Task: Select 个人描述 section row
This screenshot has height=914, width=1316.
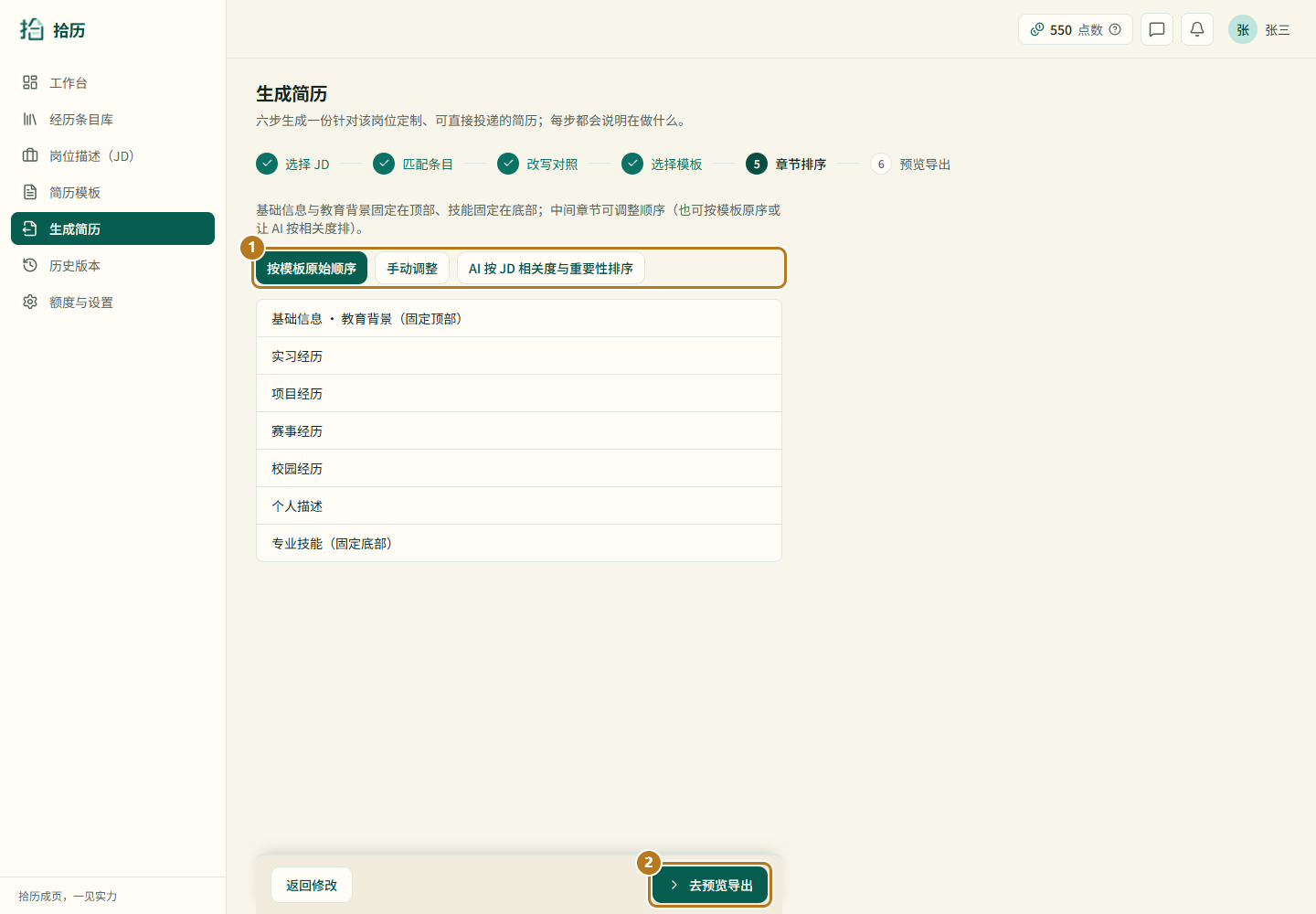Action: click(x=519, y=505)
